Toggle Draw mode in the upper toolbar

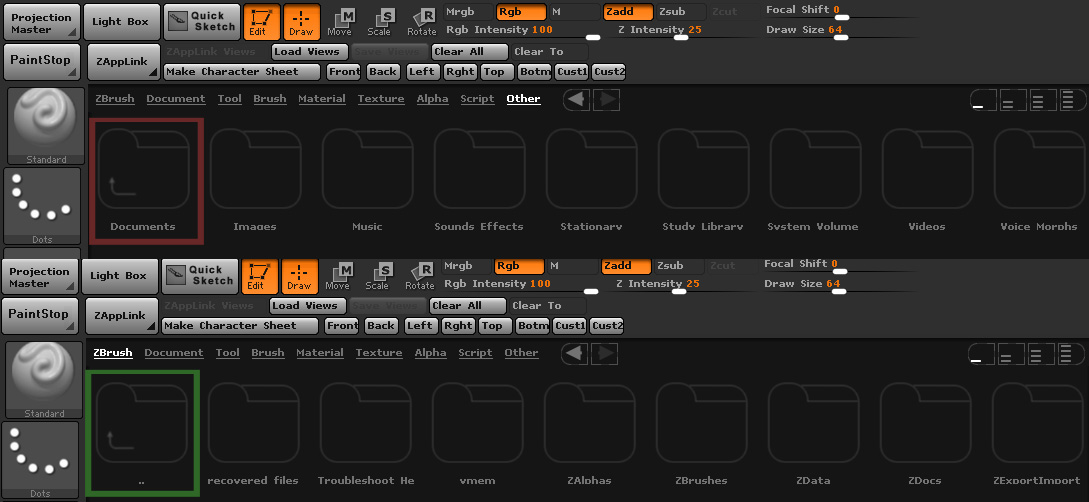(x=302, y=22)
